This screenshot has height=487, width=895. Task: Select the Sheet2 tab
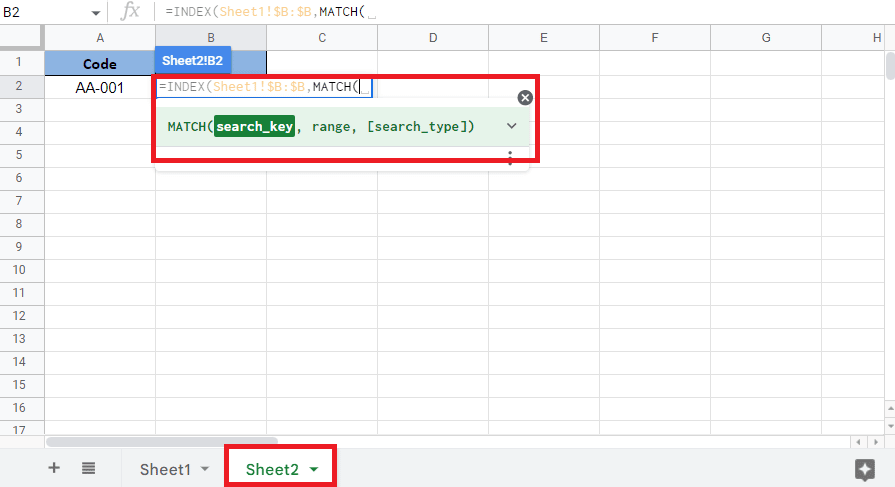click(x=272, y=469)
